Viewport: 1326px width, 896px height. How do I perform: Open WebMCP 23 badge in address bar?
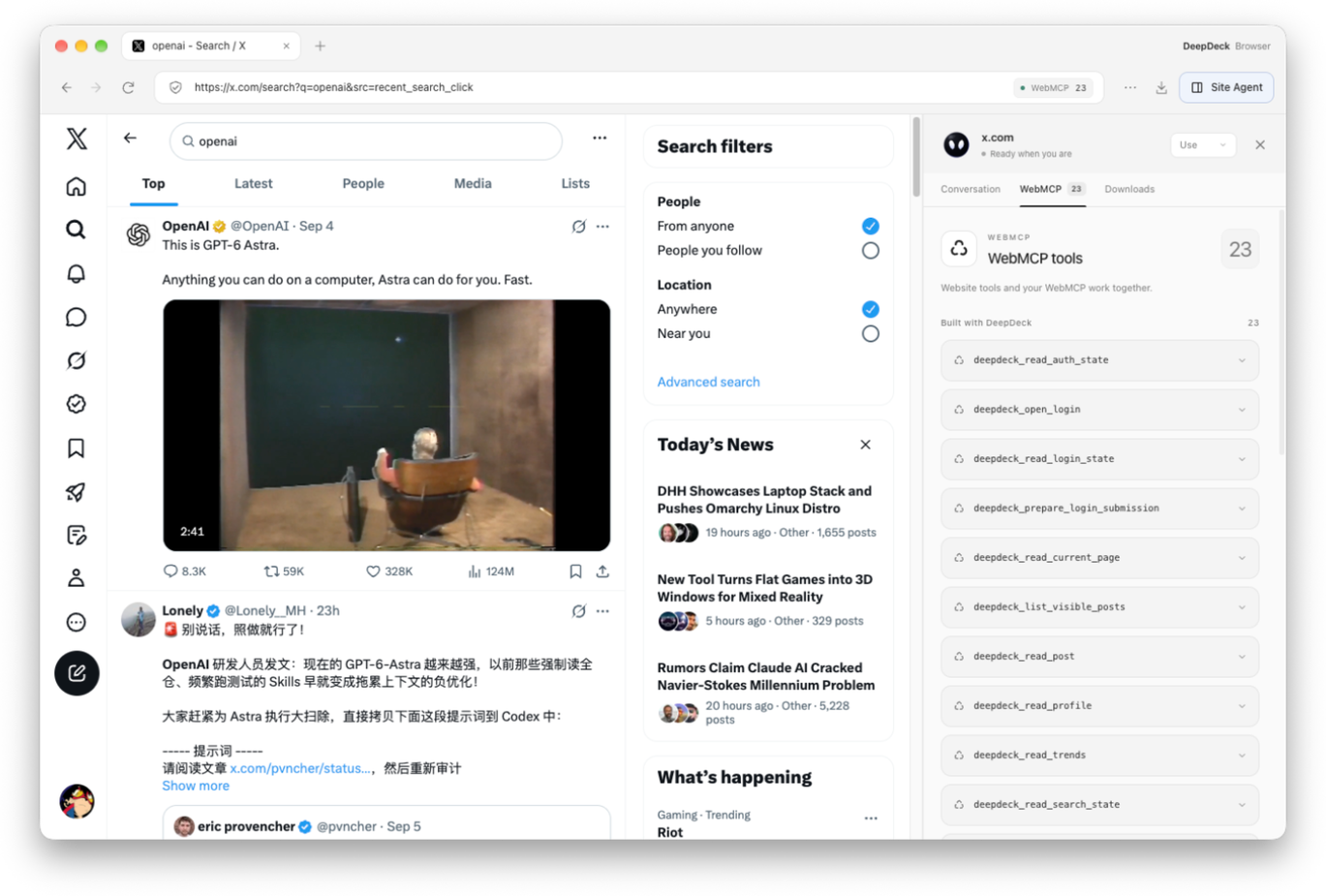(x=1054, y=87)
